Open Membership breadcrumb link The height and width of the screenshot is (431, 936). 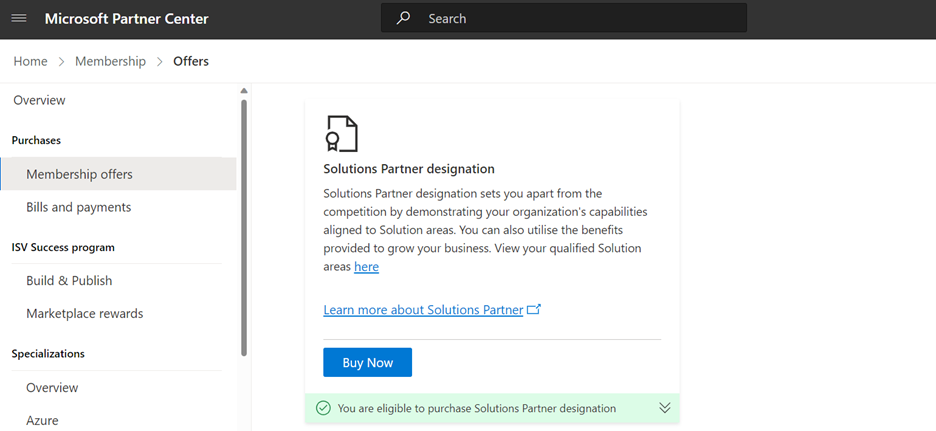pos(110,61)
